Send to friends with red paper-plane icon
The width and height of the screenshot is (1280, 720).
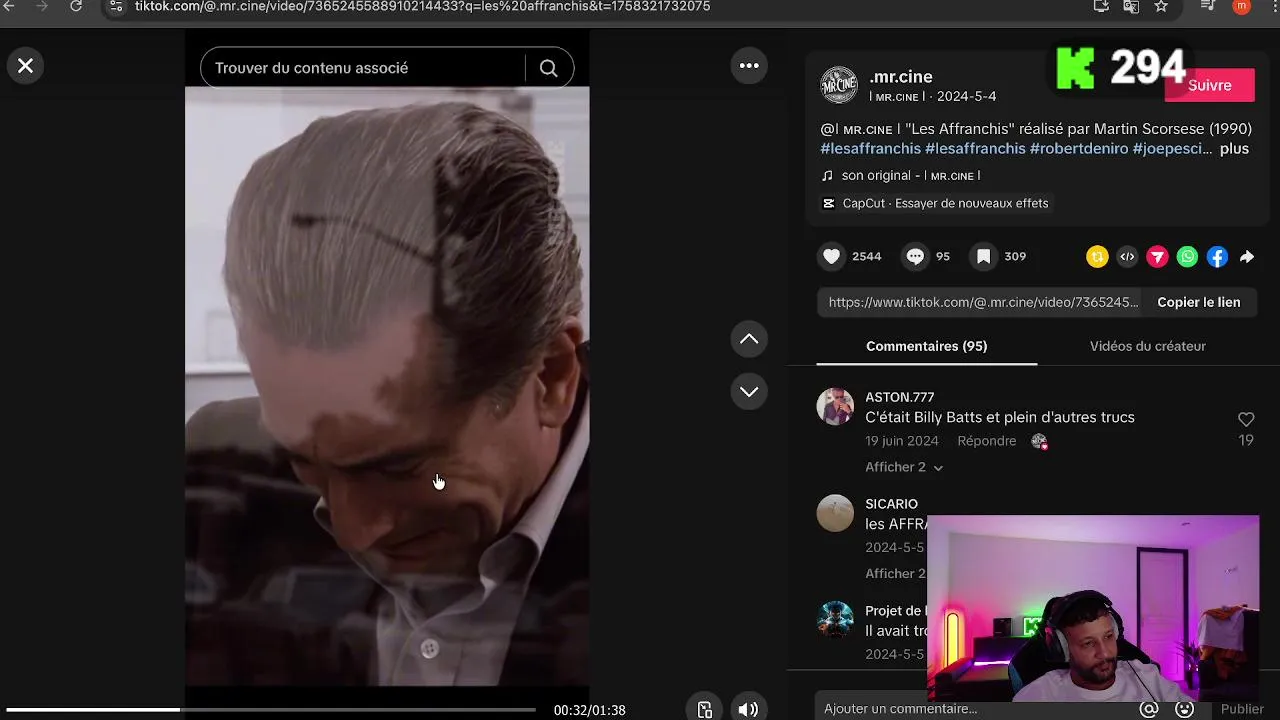click(x=1157, y=257)
